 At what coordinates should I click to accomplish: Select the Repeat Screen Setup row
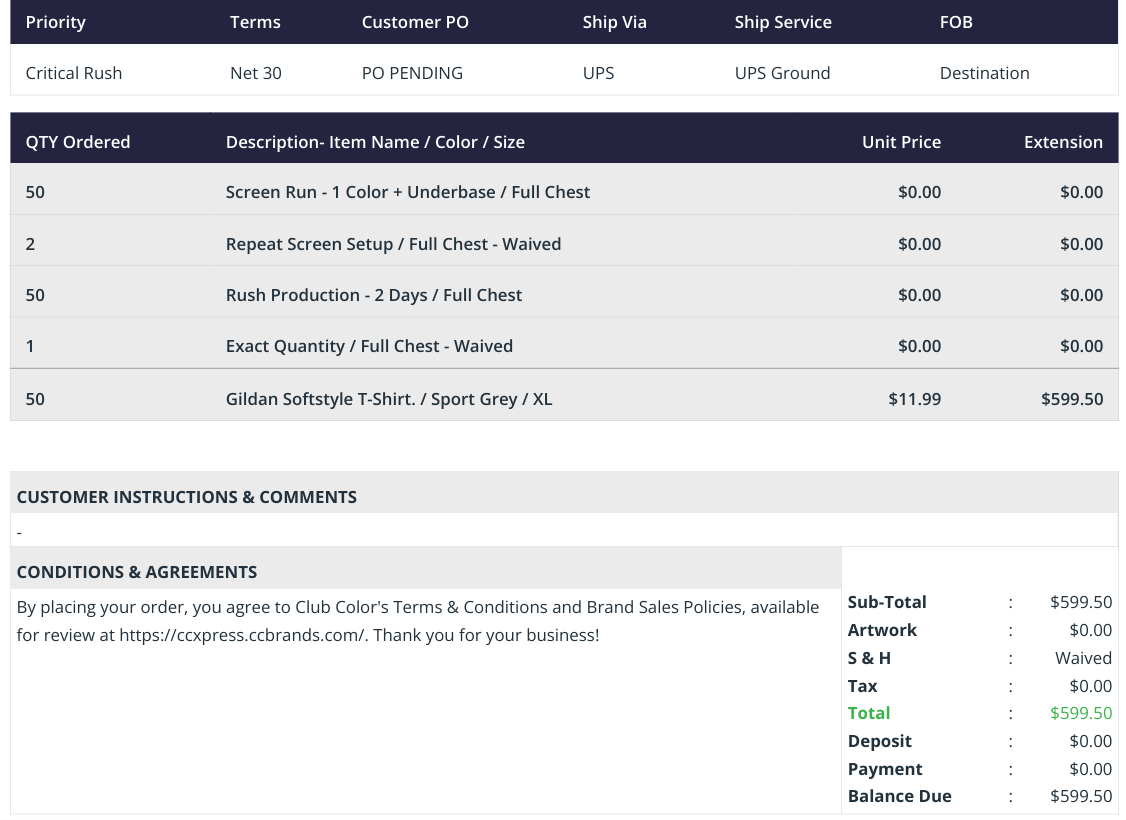pyautogui.click(x=564, y=243)
